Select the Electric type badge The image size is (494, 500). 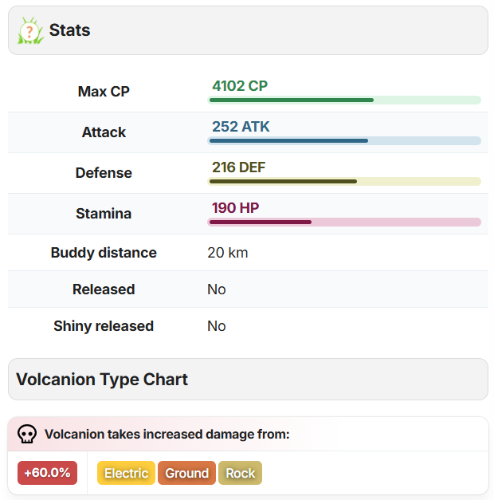click(x=126, y=473)
